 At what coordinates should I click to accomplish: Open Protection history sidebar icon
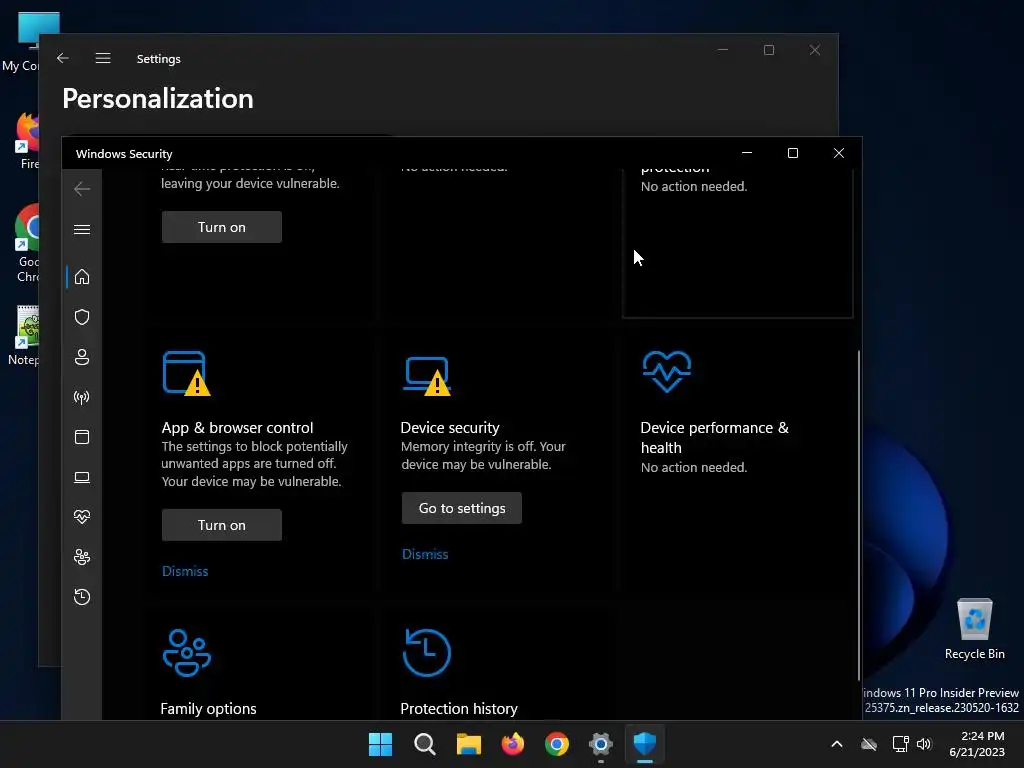click(x=82, y=597)
